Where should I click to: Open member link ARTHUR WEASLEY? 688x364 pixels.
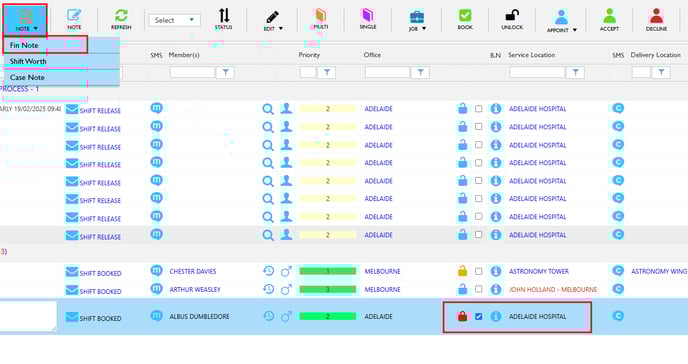[x=195, y=289]
